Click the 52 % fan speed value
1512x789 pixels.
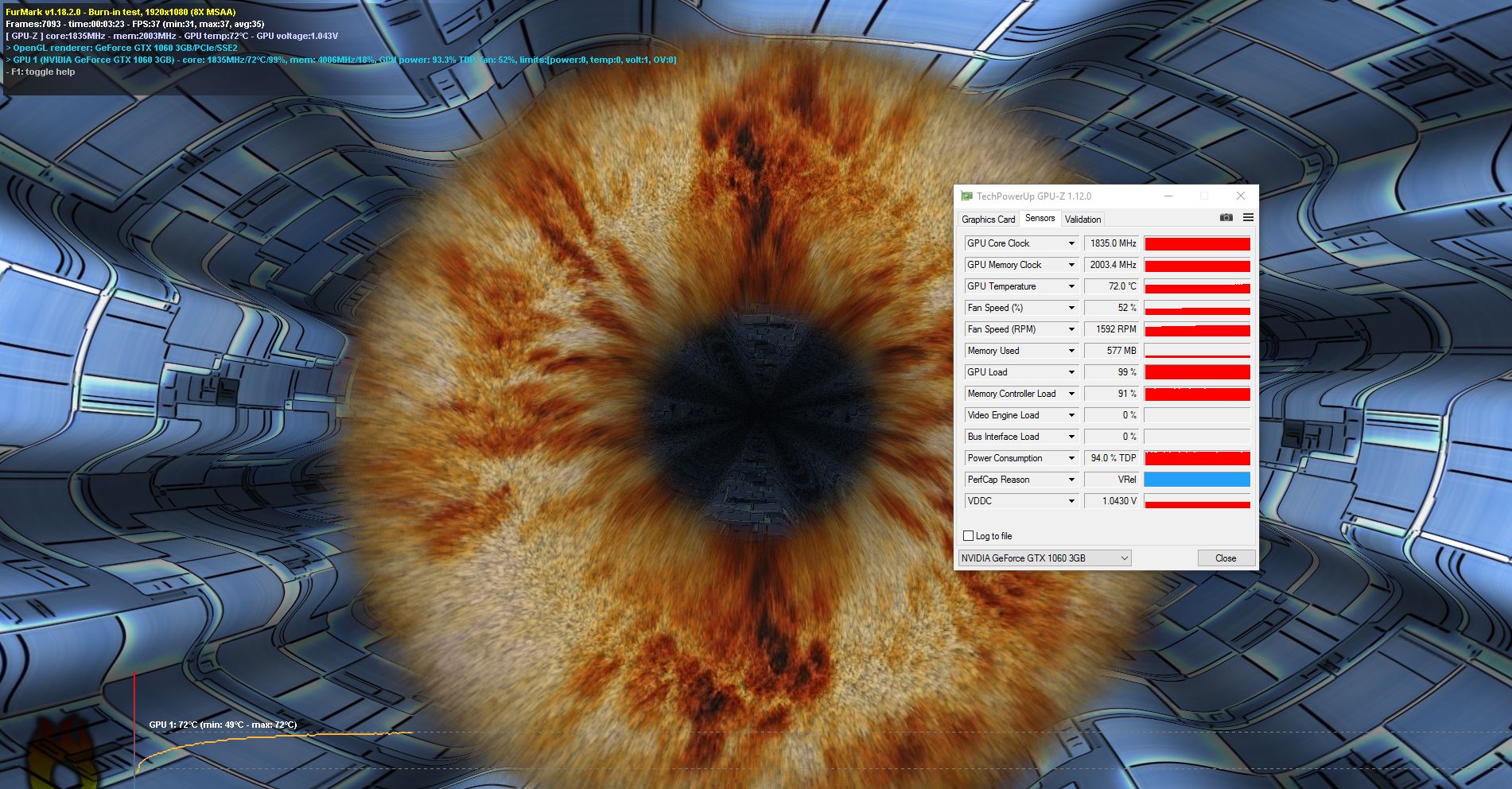pos(1112,308)
